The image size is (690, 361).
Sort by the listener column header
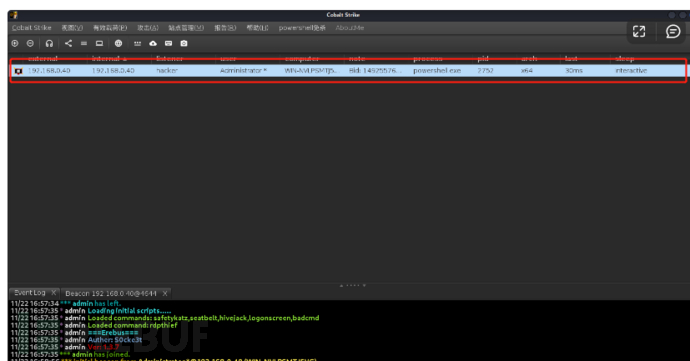pos(169,59)
